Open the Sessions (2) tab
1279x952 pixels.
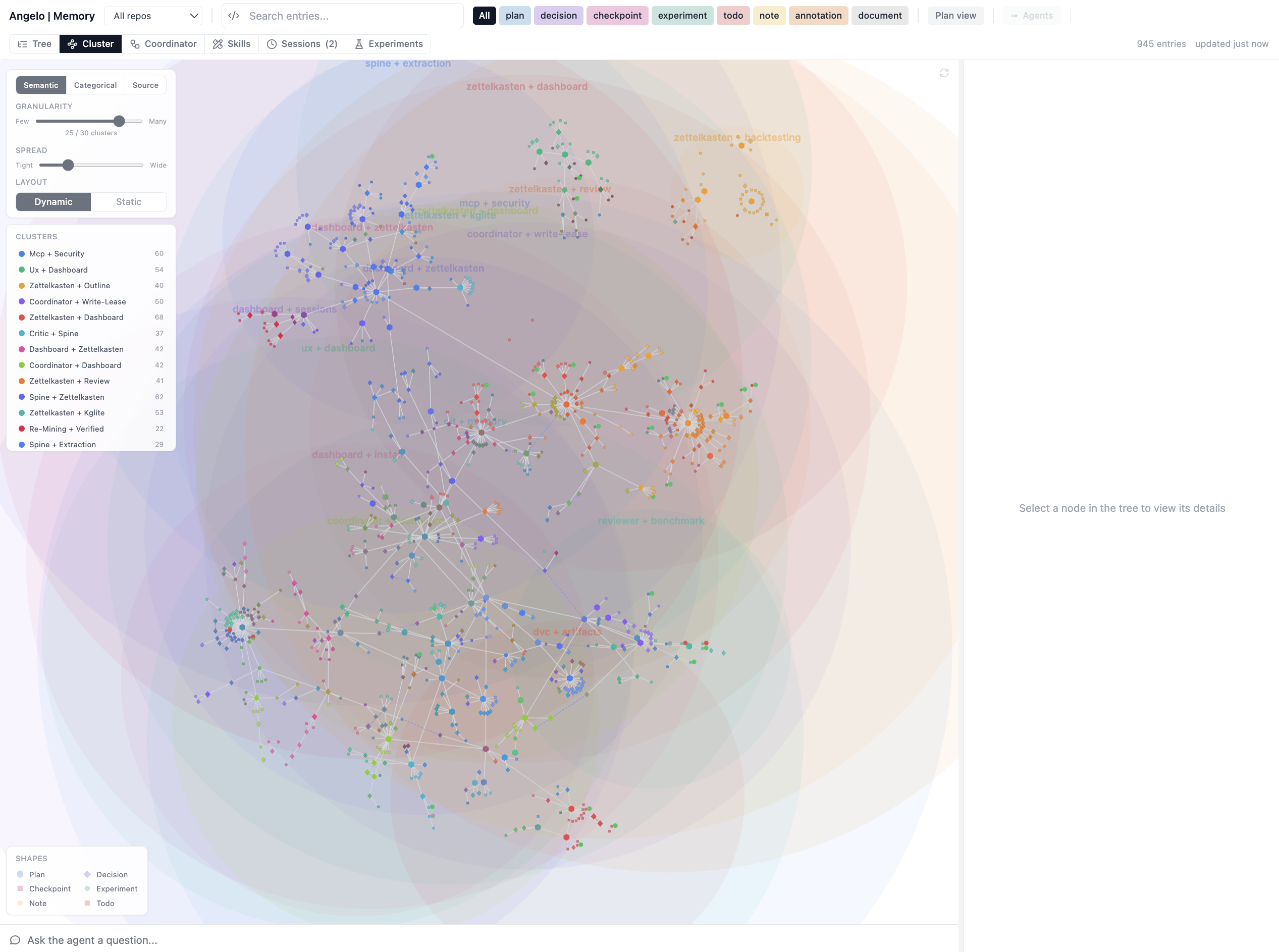point(302,44)
